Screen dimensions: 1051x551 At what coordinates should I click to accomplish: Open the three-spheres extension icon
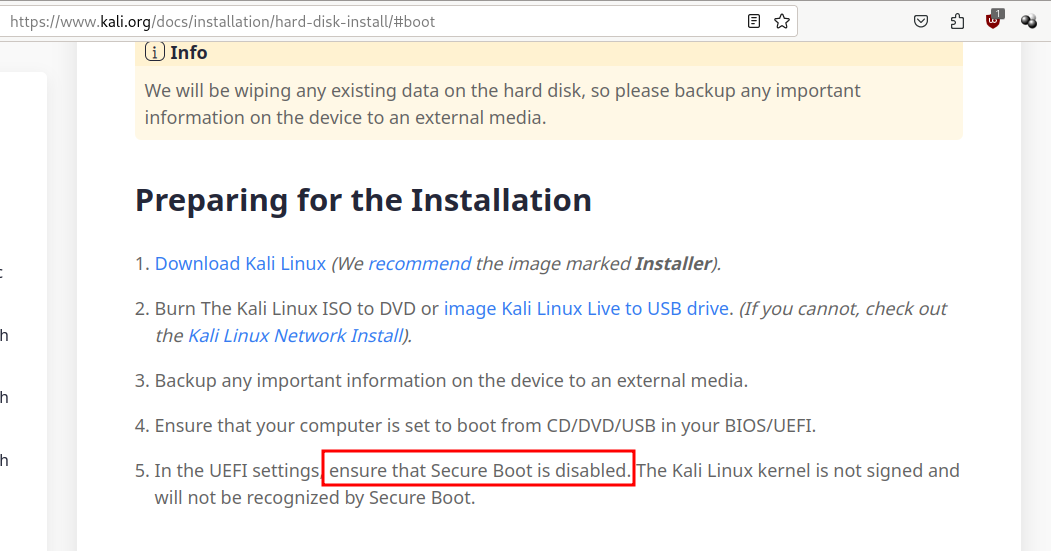coord(1029,21)
